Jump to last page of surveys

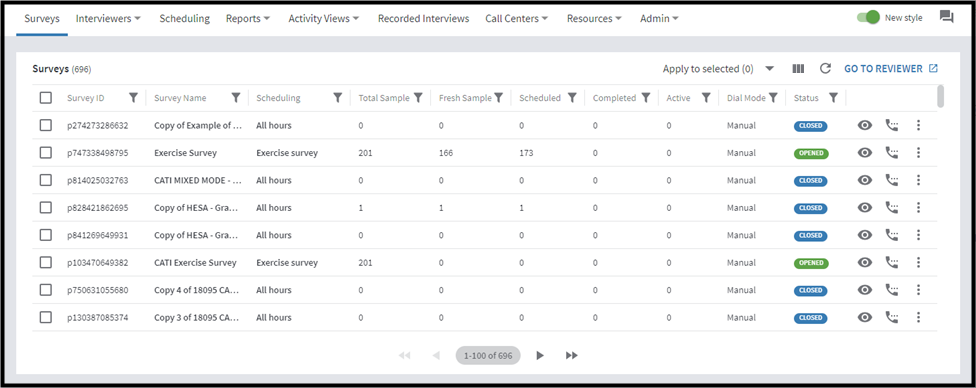tap(571, 355)
